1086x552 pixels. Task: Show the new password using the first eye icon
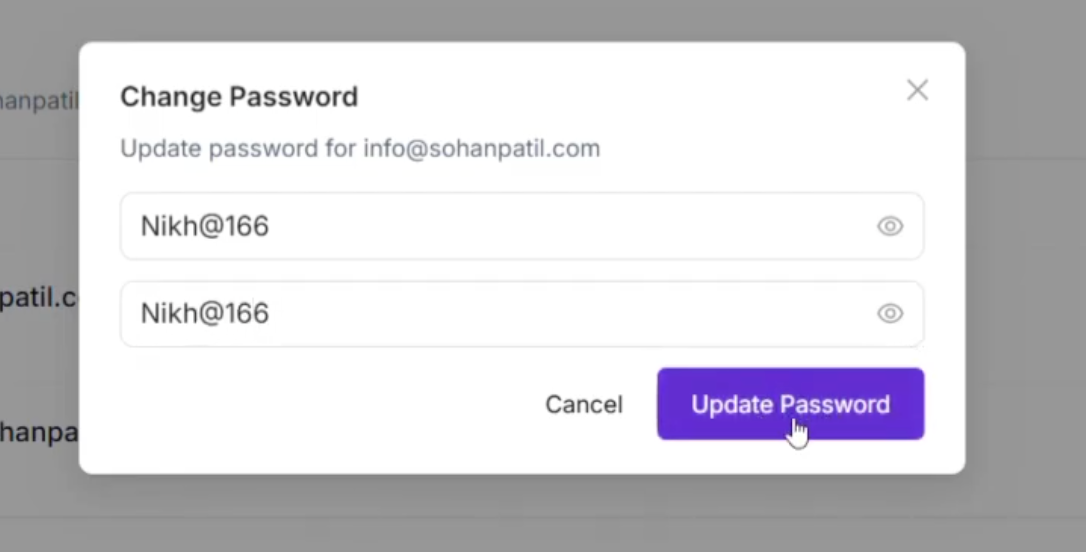click(890, 226)
